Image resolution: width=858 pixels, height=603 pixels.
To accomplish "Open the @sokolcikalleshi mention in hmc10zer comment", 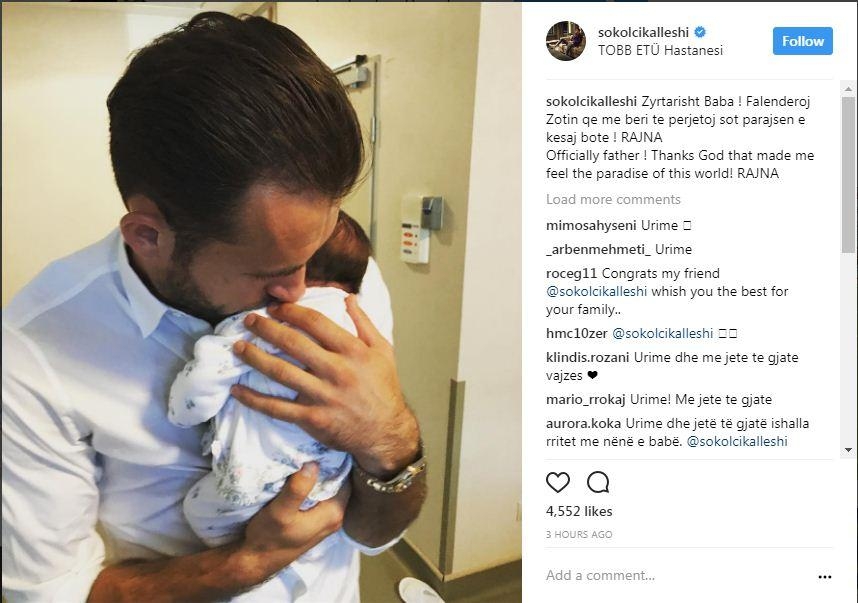I will (x=661, y=333).
